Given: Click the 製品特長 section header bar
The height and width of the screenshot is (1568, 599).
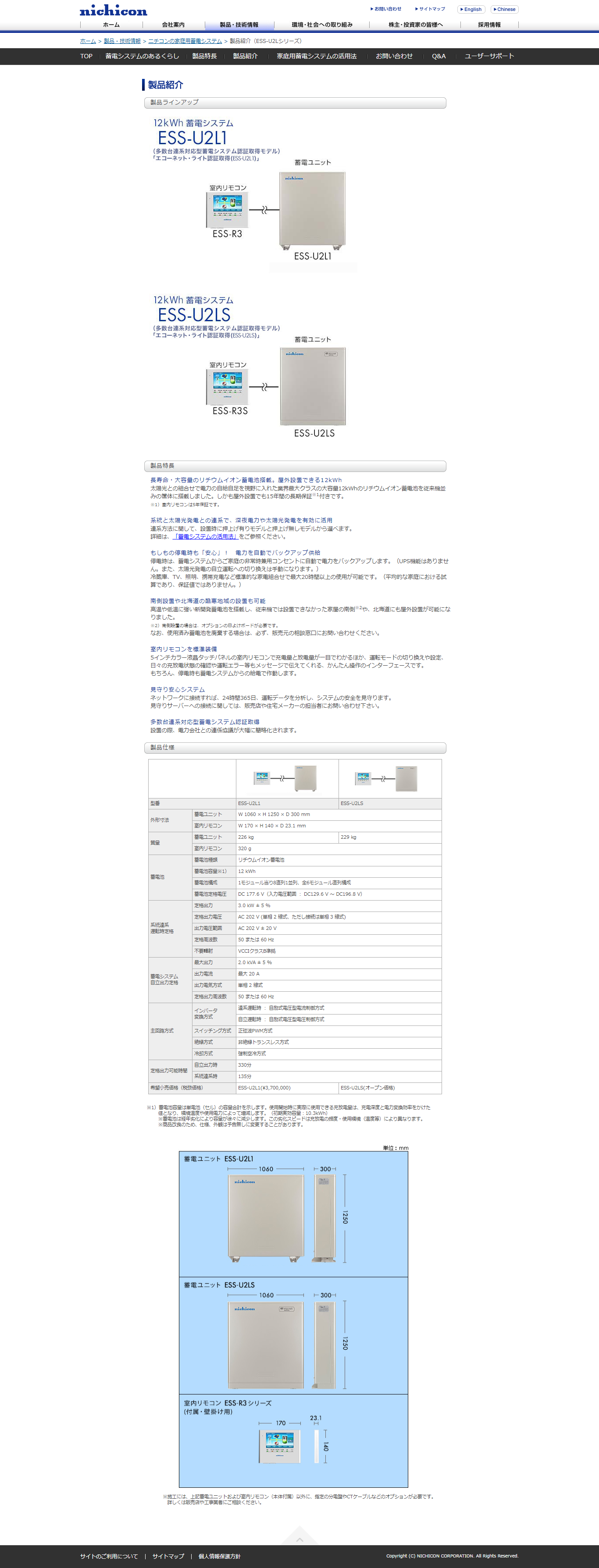Looking at the screenshot, I should point(295,466).
